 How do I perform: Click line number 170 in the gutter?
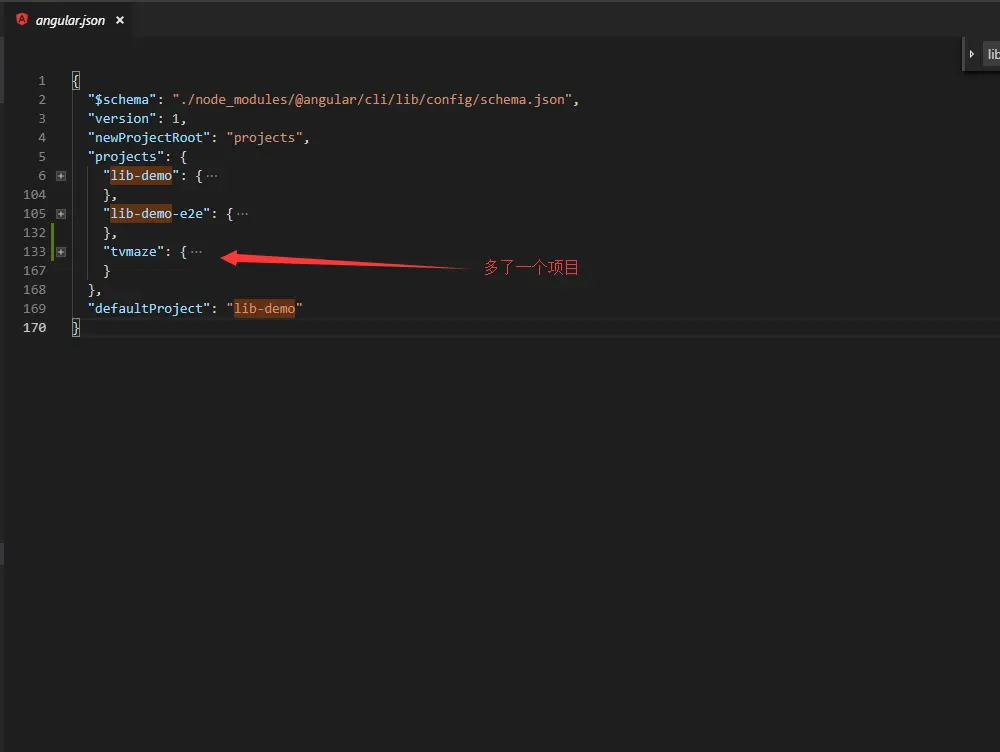[x=34, y=328]
